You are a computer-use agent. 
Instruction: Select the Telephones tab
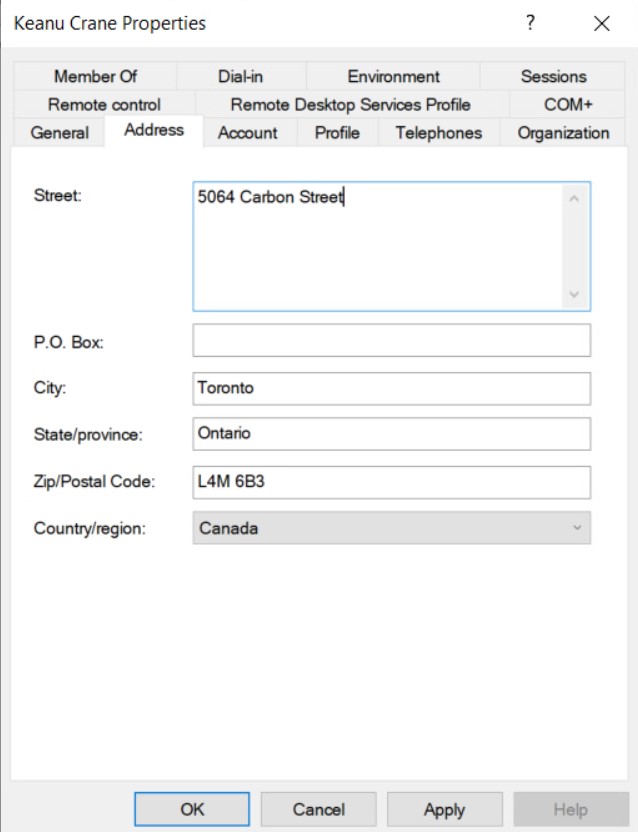(x=439, y=133)
